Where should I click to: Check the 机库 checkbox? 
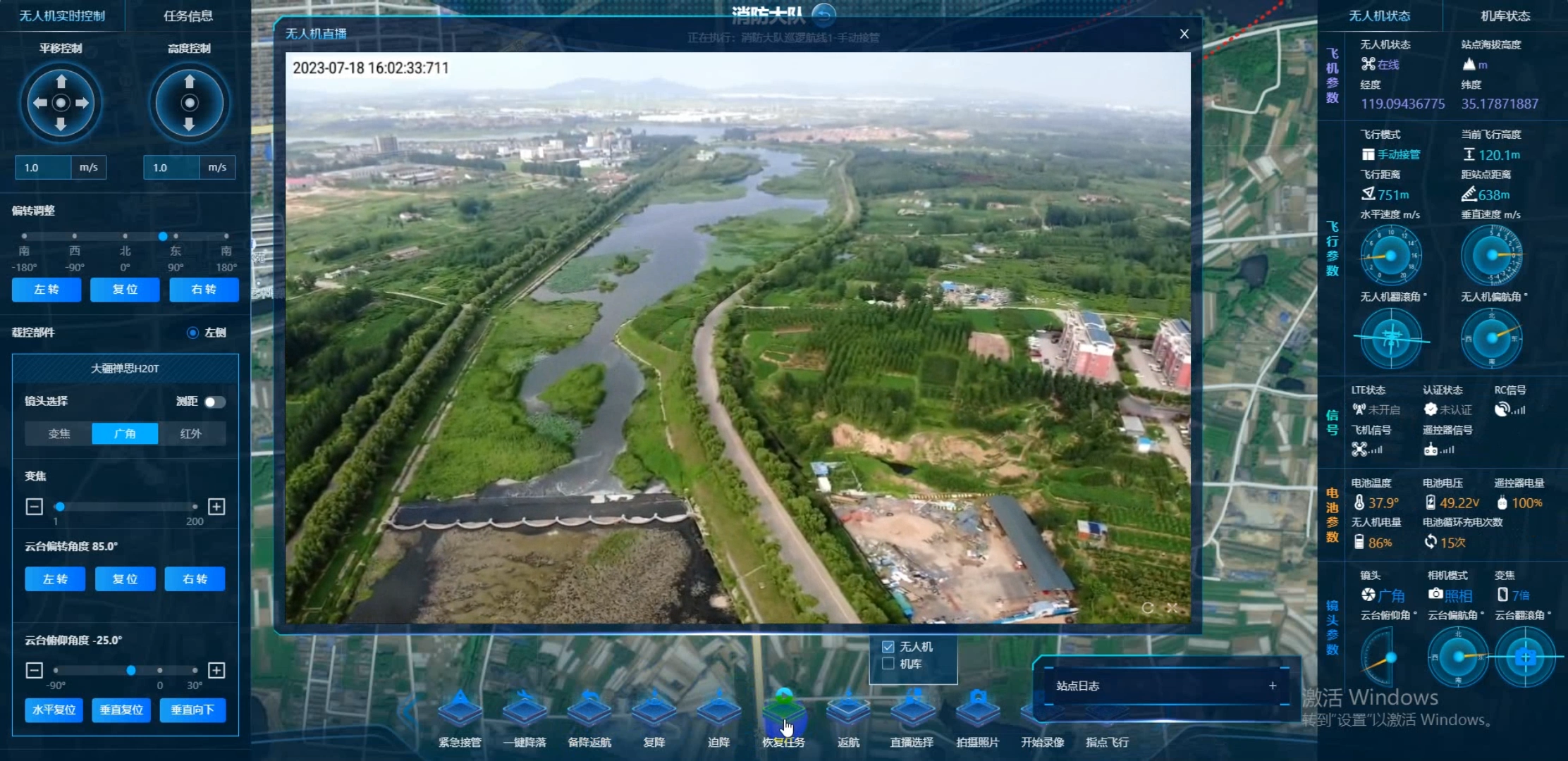coord(888,664)
